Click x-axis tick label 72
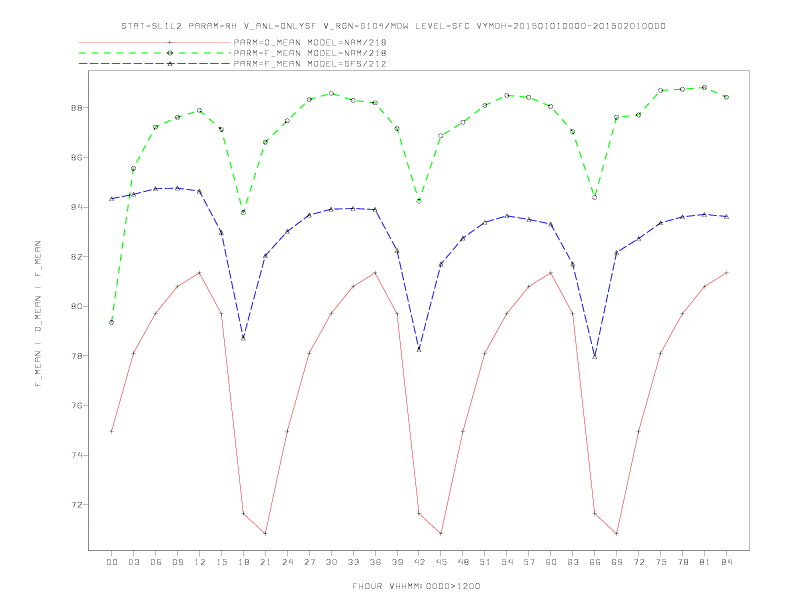Viewport: 792px width, 612px height. coord(638,562)
